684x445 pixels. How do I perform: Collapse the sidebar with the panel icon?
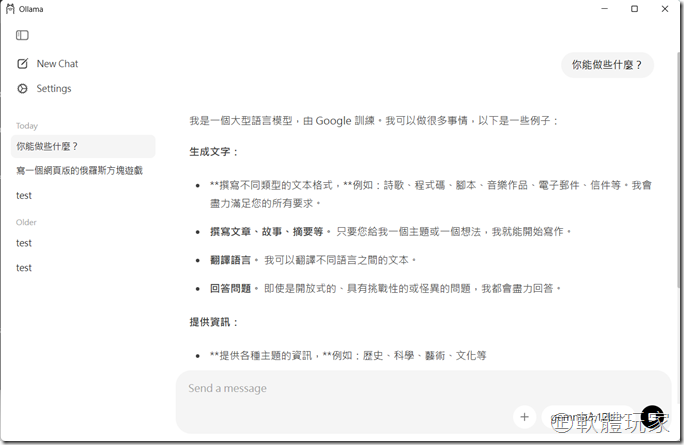pyautogui.click(x=22, y=35)
